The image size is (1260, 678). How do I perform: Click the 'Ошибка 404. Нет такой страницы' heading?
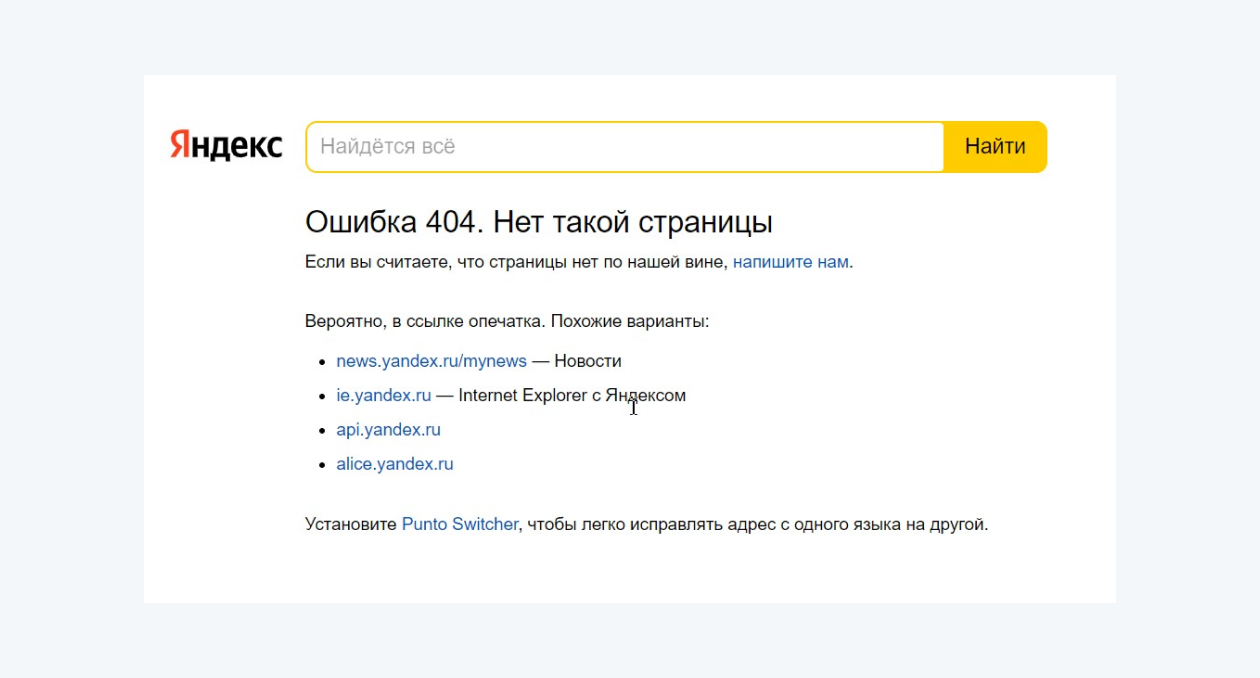[x=539, y=222]
